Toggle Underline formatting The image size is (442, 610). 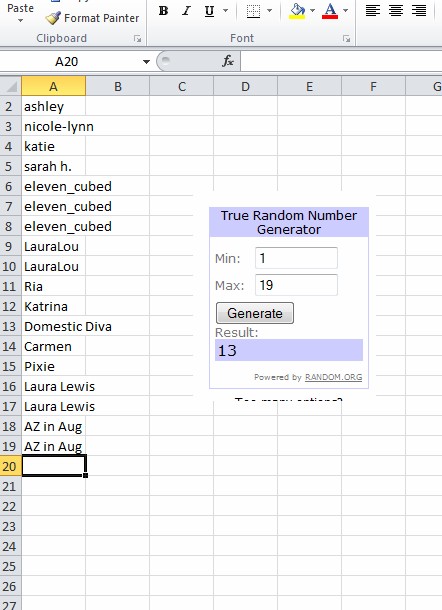[209, 11]
